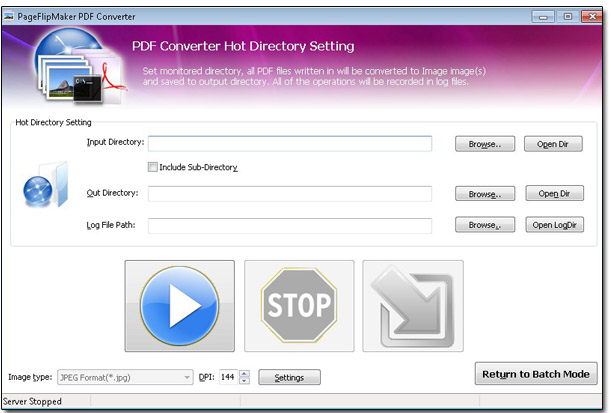Close the PDF Converter window

[x=592, y=16]
